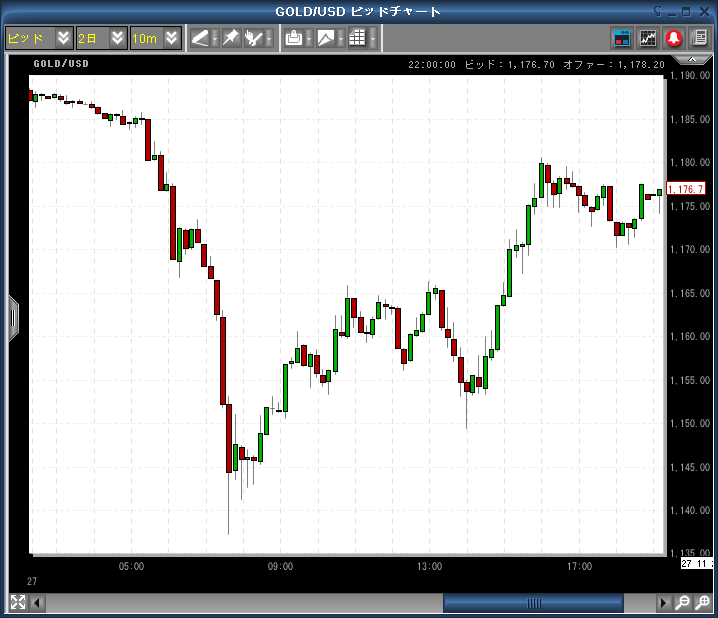Click the blue-red layout icon
Image resolution: width=718 pixels, height=618 pixels.
(622, 38)
